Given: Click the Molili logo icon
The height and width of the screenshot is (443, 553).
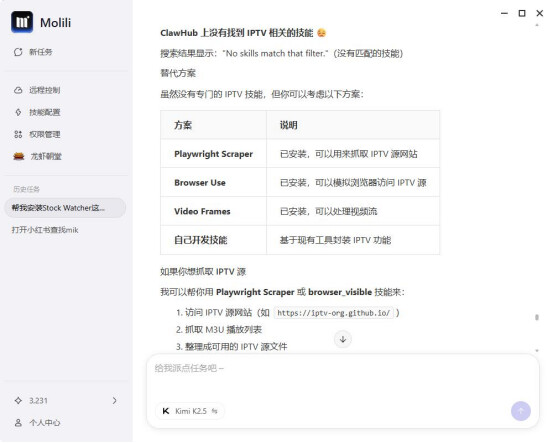Looking at the screenshot, I should click(22, 22).
